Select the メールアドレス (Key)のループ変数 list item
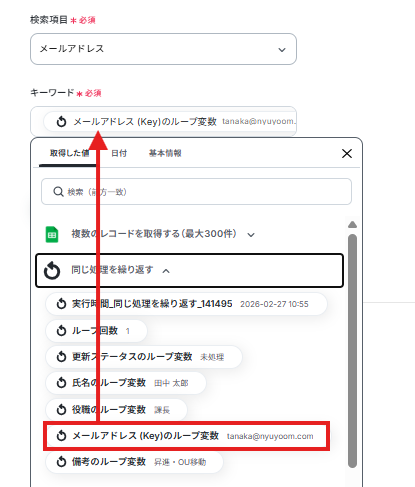Viewport: 415px width, 487px height. [x=186, y=436]
